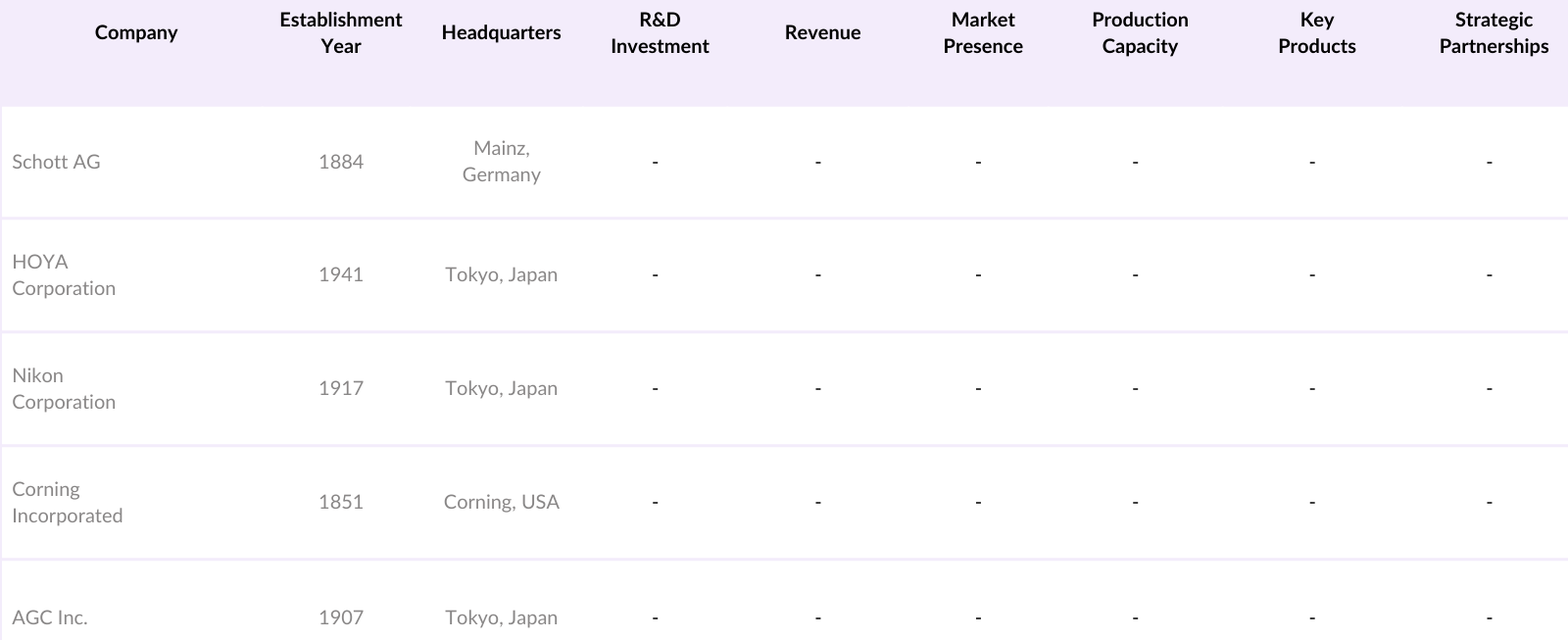1568x640 pixels.
Task: Click the Mainz, Germany headquarters cell
Action: pos(501,161)
